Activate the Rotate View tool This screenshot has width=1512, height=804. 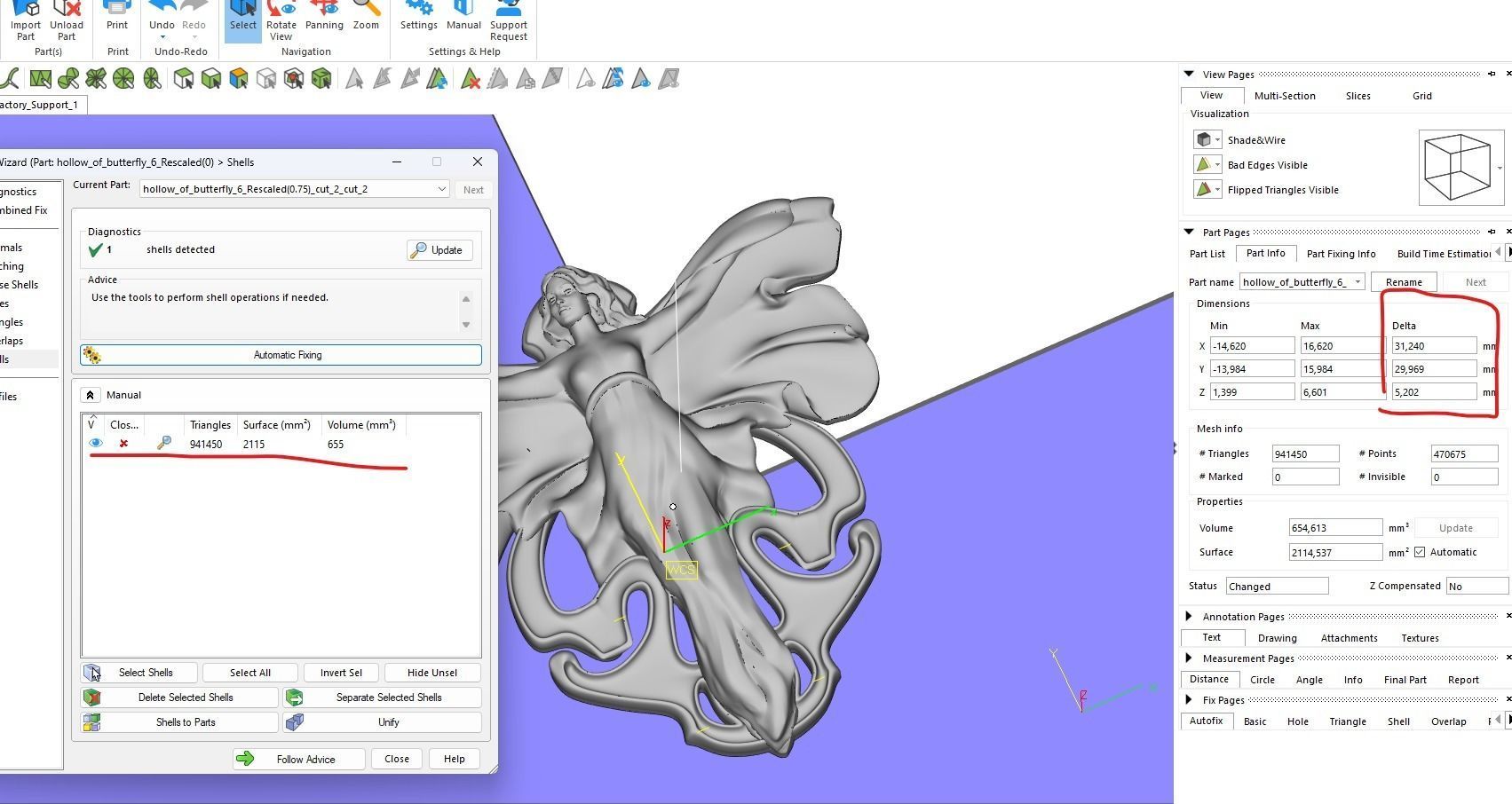(281, 20)
